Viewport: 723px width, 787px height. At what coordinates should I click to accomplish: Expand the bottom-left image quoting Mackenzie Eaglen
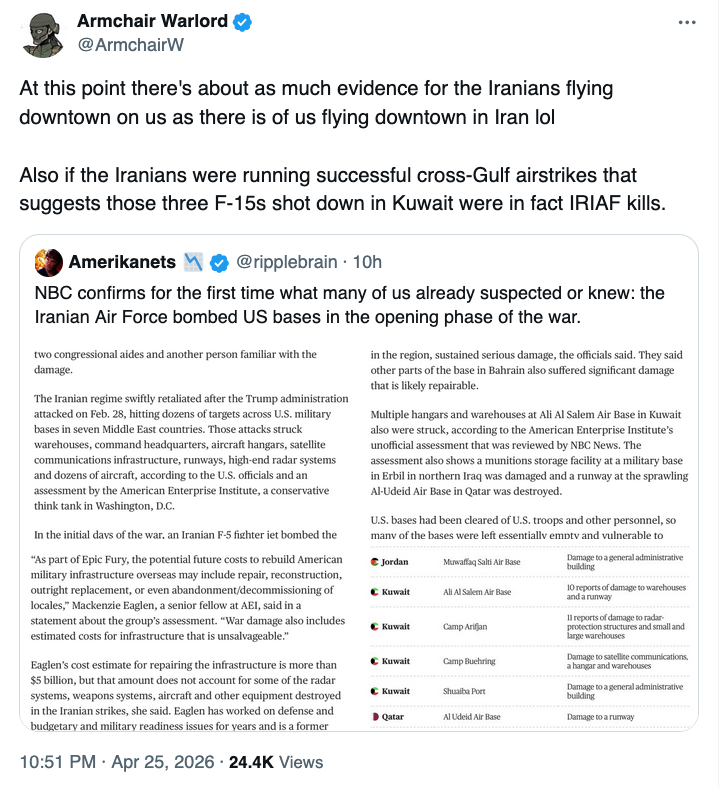coord(190,635)
